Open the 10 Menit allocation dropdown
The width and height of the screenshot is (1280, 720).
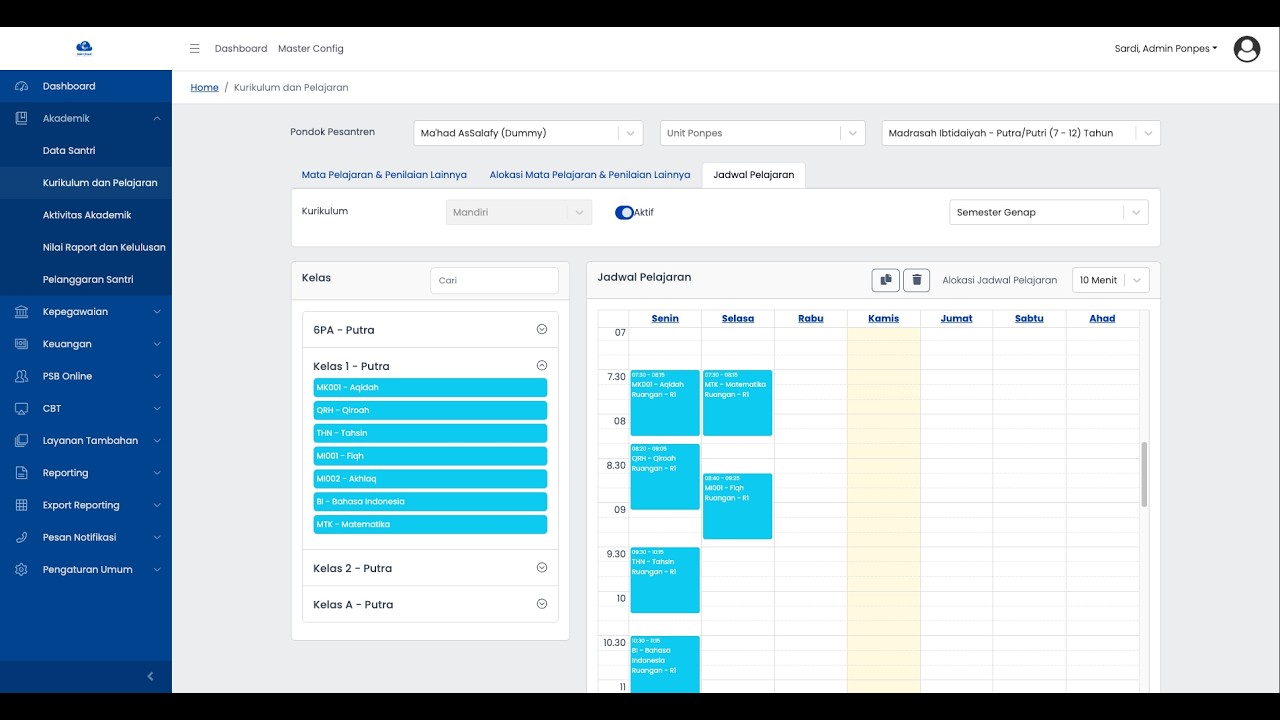pyautogui.click(x=1110, y=280)
